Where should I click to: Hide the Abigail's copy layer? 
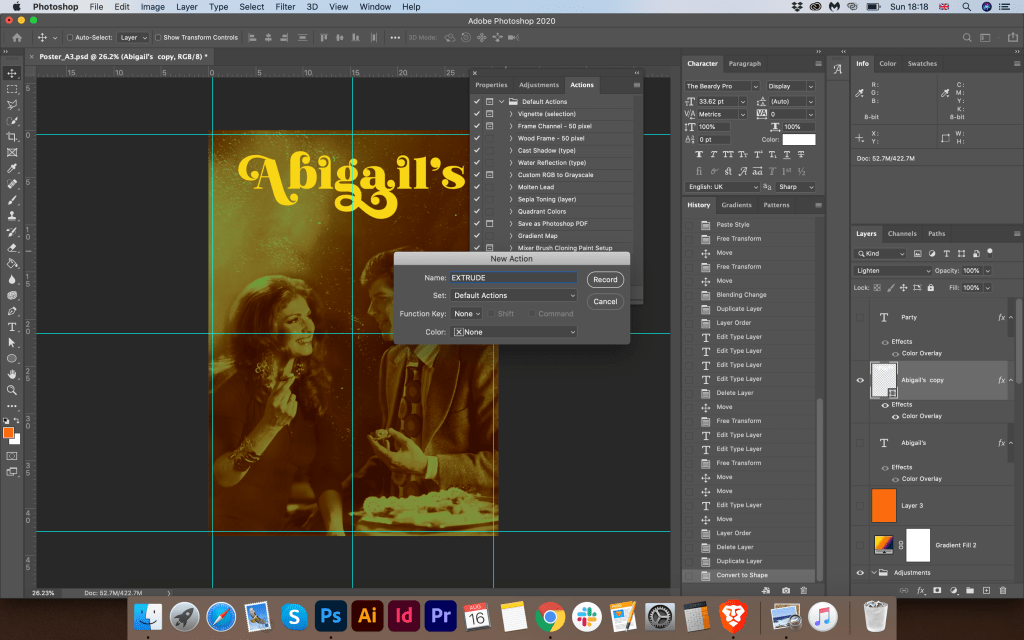tap(860, 380)
